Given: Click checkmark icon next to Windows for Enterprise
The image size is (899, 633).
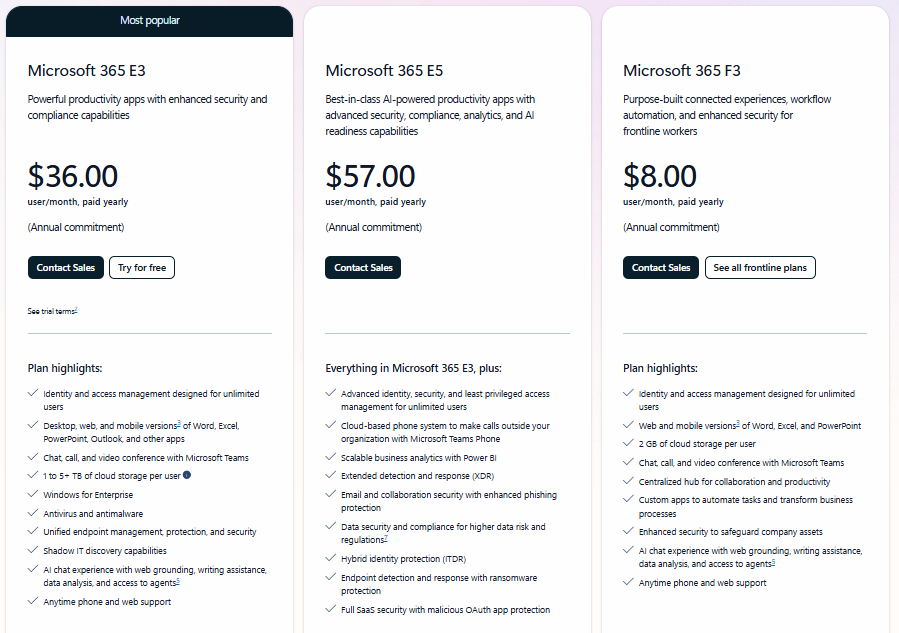Looking at the screenshot, I should pos(33,494).
